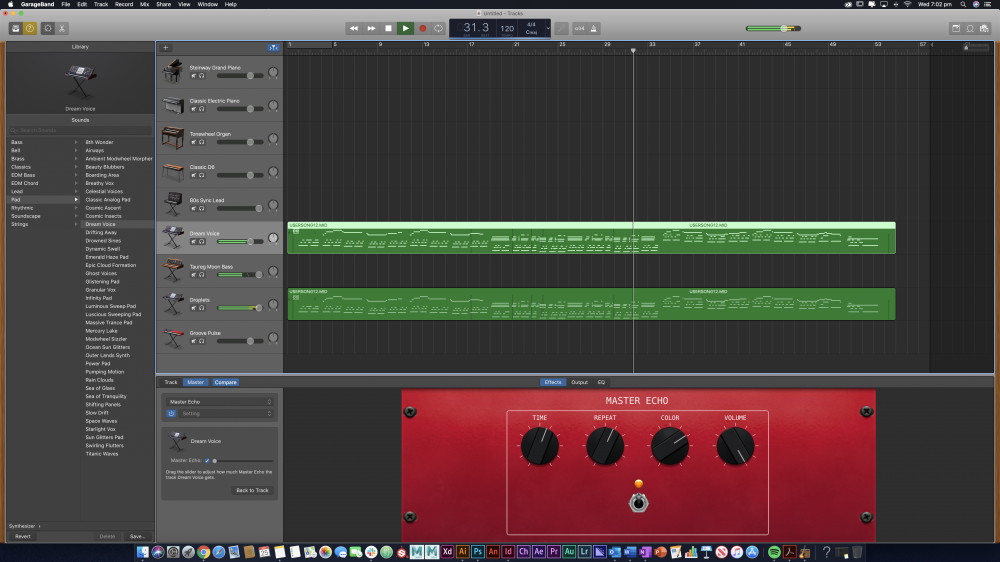Click the Save button in Library
The width and height of the screenshot is (1000, 562).
click(x=137, y=536)
